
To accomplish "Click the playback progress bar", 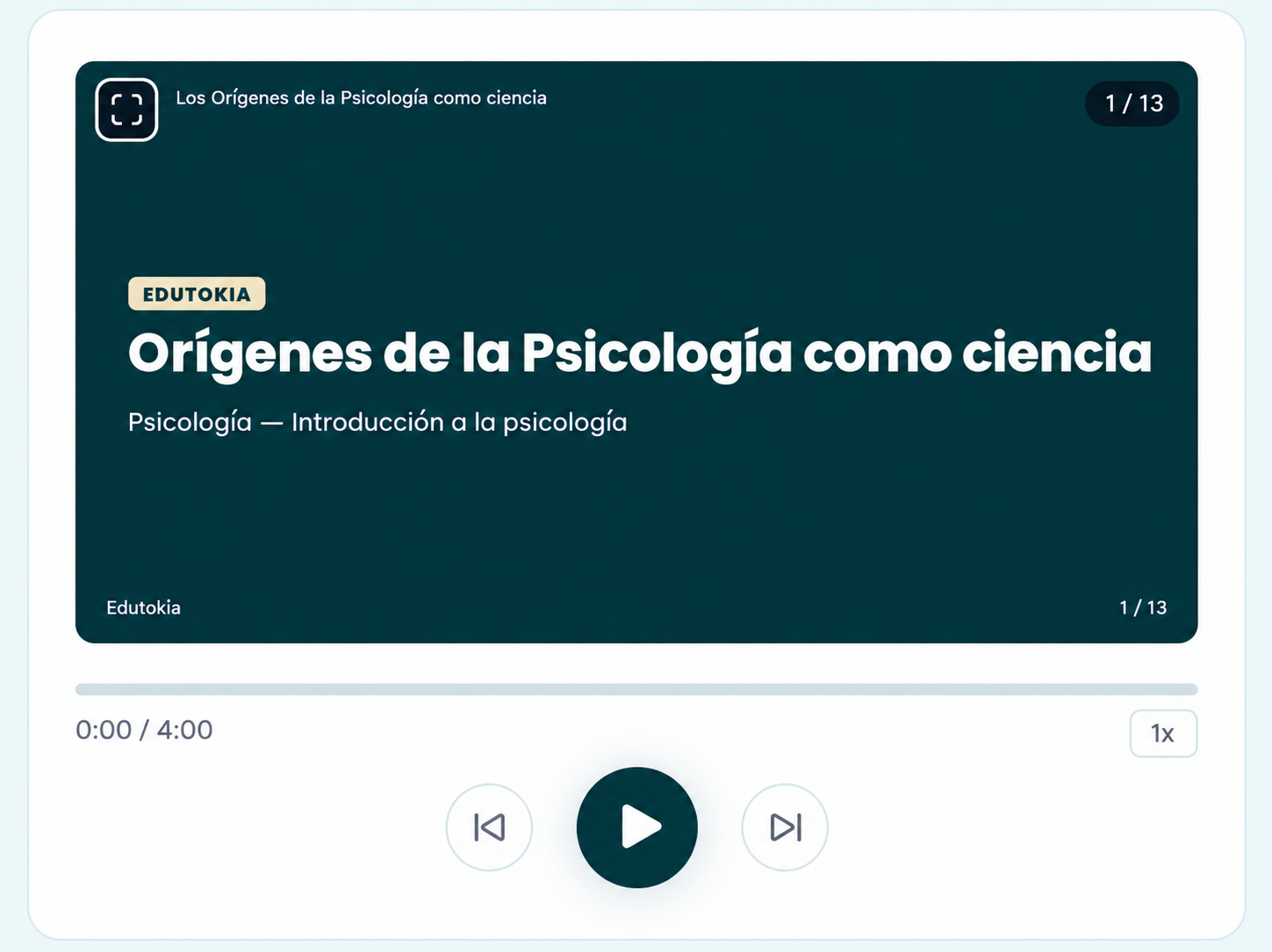I will (x=636, y=690).
